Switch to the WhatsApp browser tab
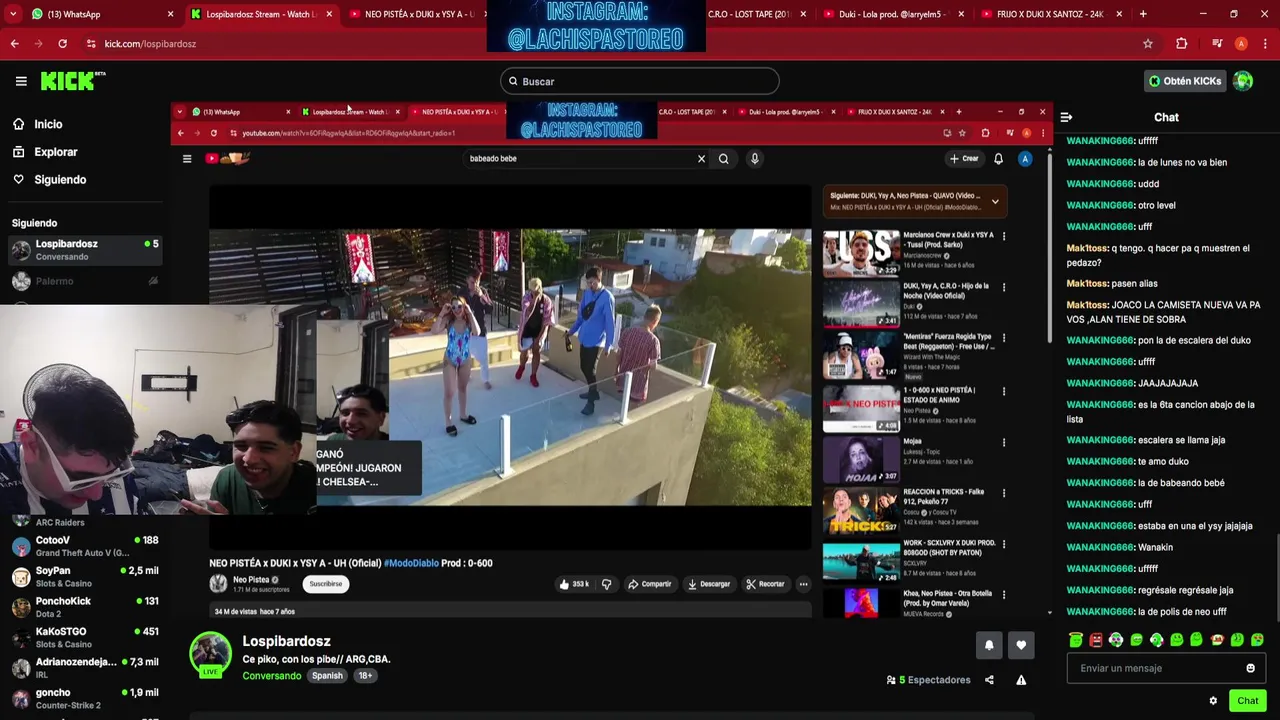 (100, 14)
